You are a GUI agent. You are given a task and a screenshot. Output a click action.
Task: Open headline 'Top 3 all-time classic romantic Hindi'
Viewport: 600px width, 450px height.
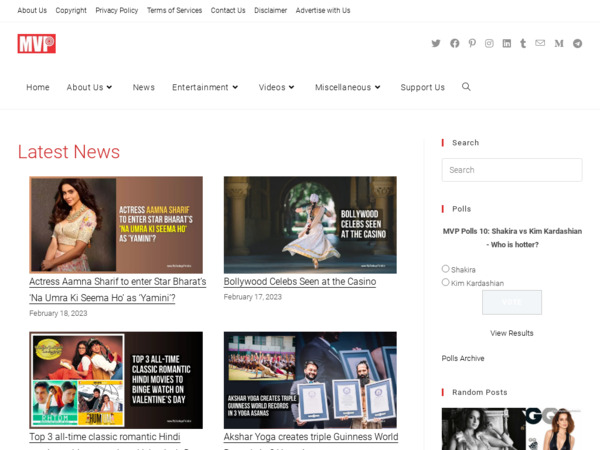pyautogui.click(x=105, y=437)
